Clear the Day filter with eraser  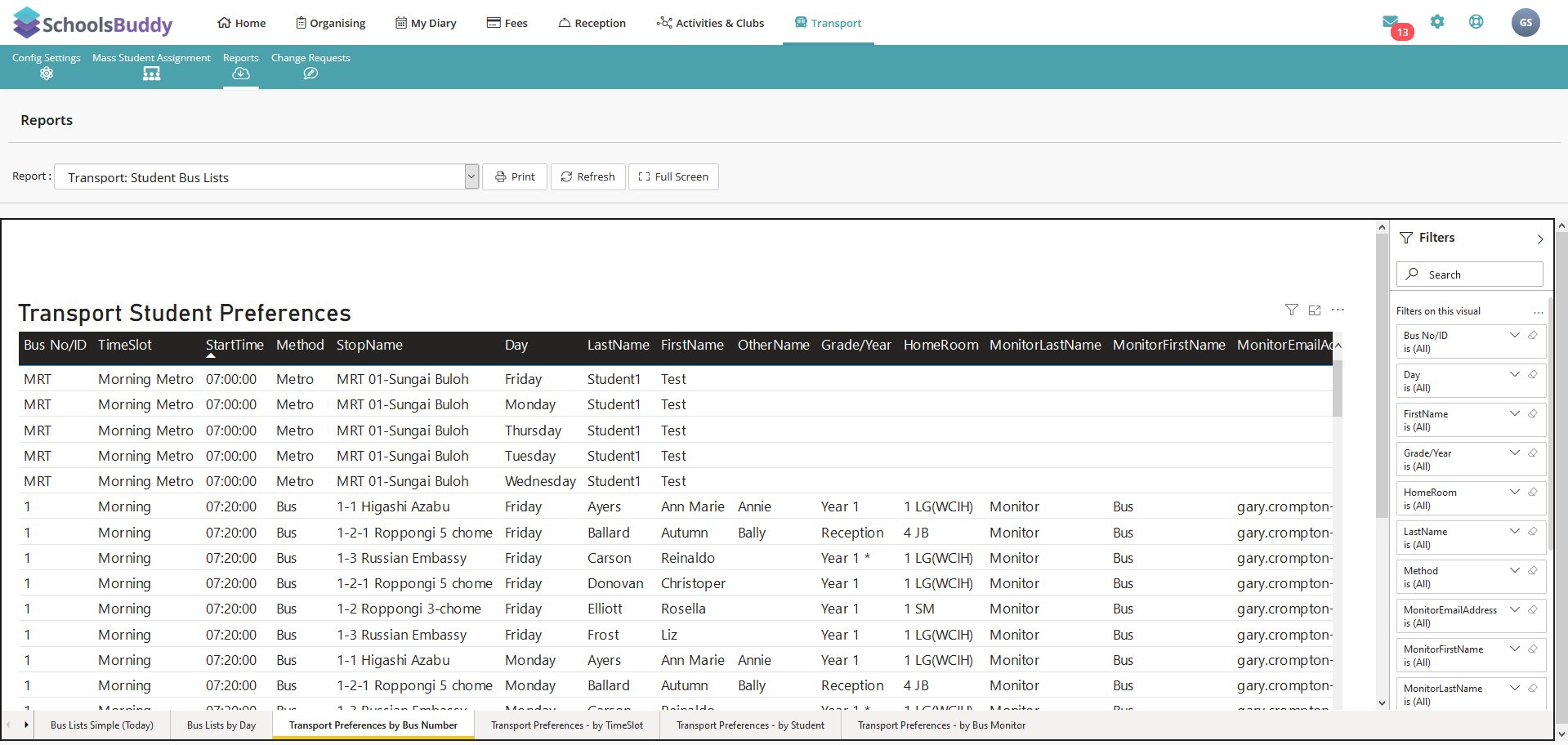(x=1533, y=375)
